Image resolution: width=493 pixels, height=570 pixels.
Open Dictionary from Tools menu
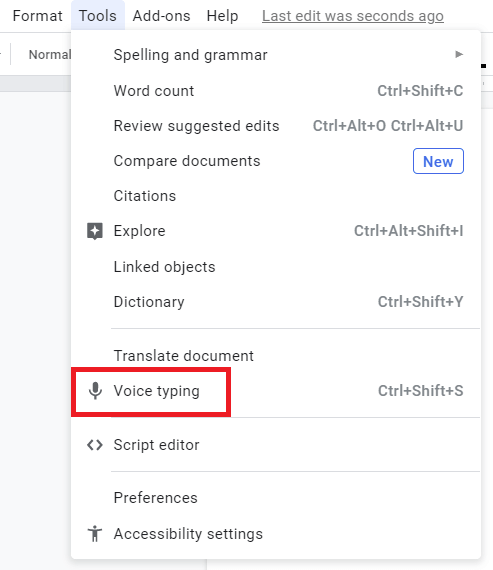276,302
